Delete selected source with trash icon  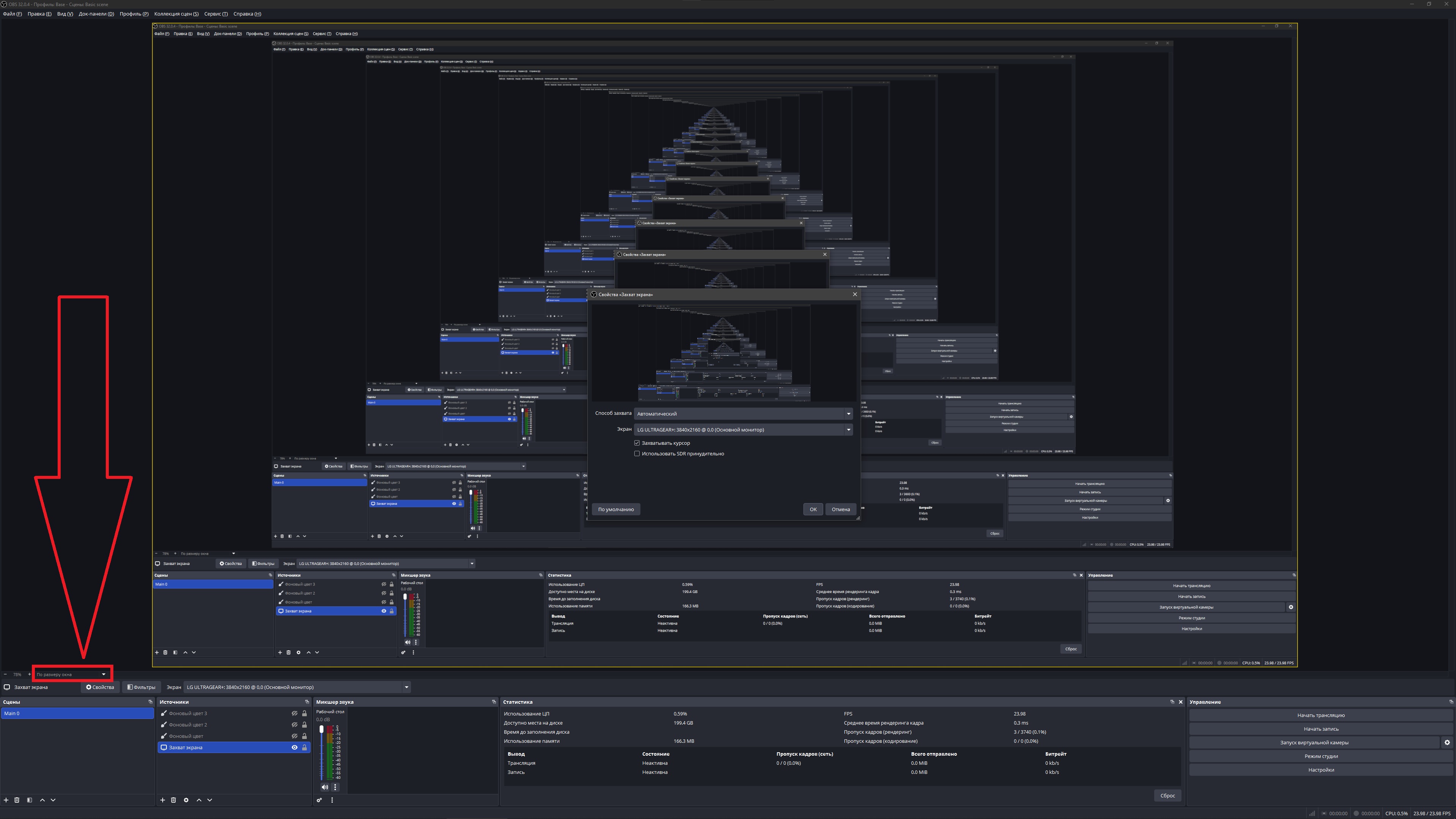pos(174,800)
